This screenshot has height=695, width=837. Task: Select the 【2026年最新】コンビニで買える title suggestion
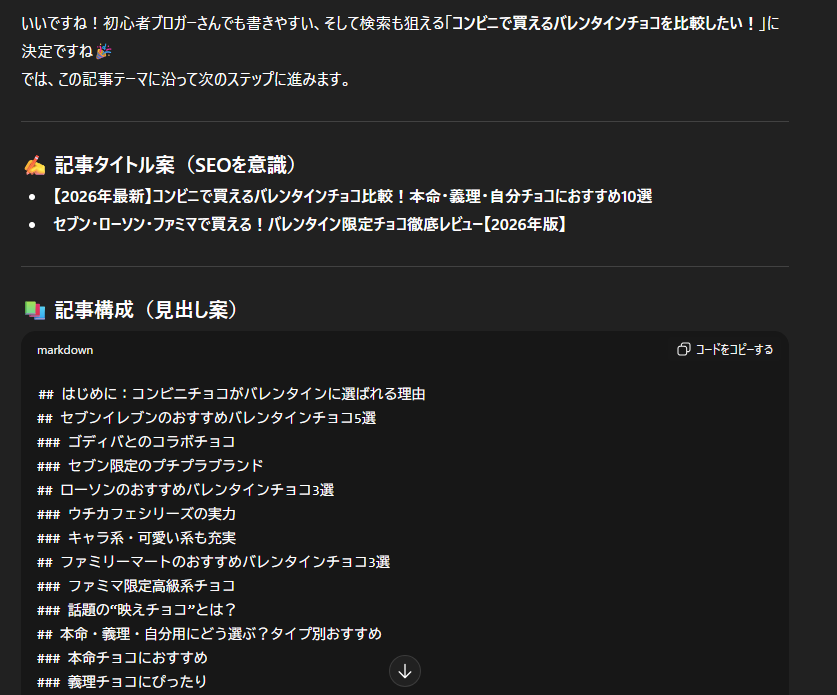(351, 196)
